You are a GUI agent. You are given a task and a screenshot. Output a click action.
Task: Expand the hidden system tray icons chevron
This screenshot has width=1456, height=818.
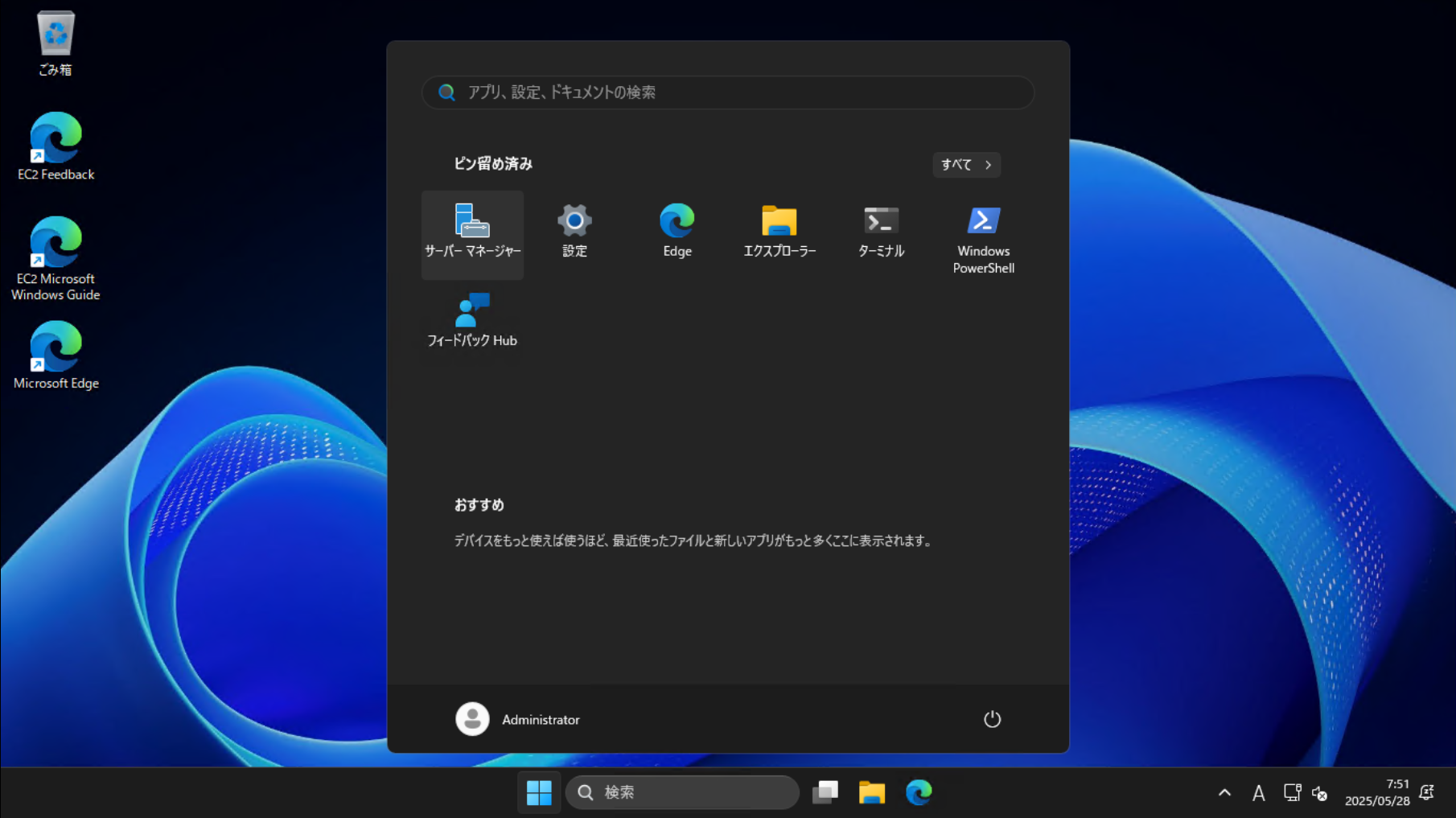coord(1224,792)
